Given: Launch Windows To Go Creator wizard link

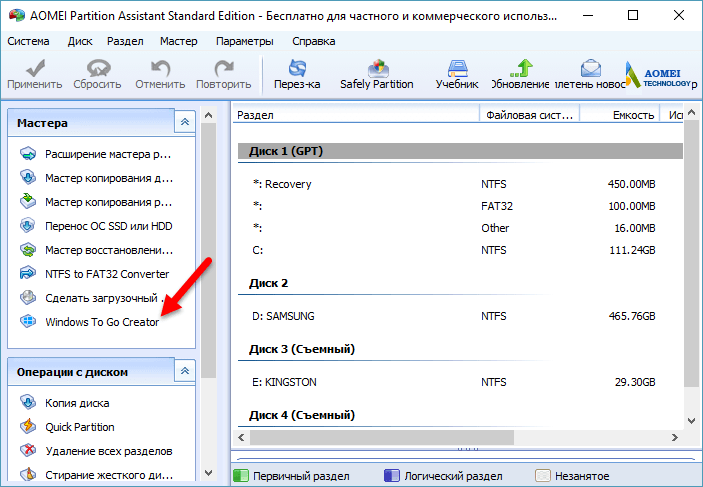Looking at the screenshot, I should click(x=102, y=322).
